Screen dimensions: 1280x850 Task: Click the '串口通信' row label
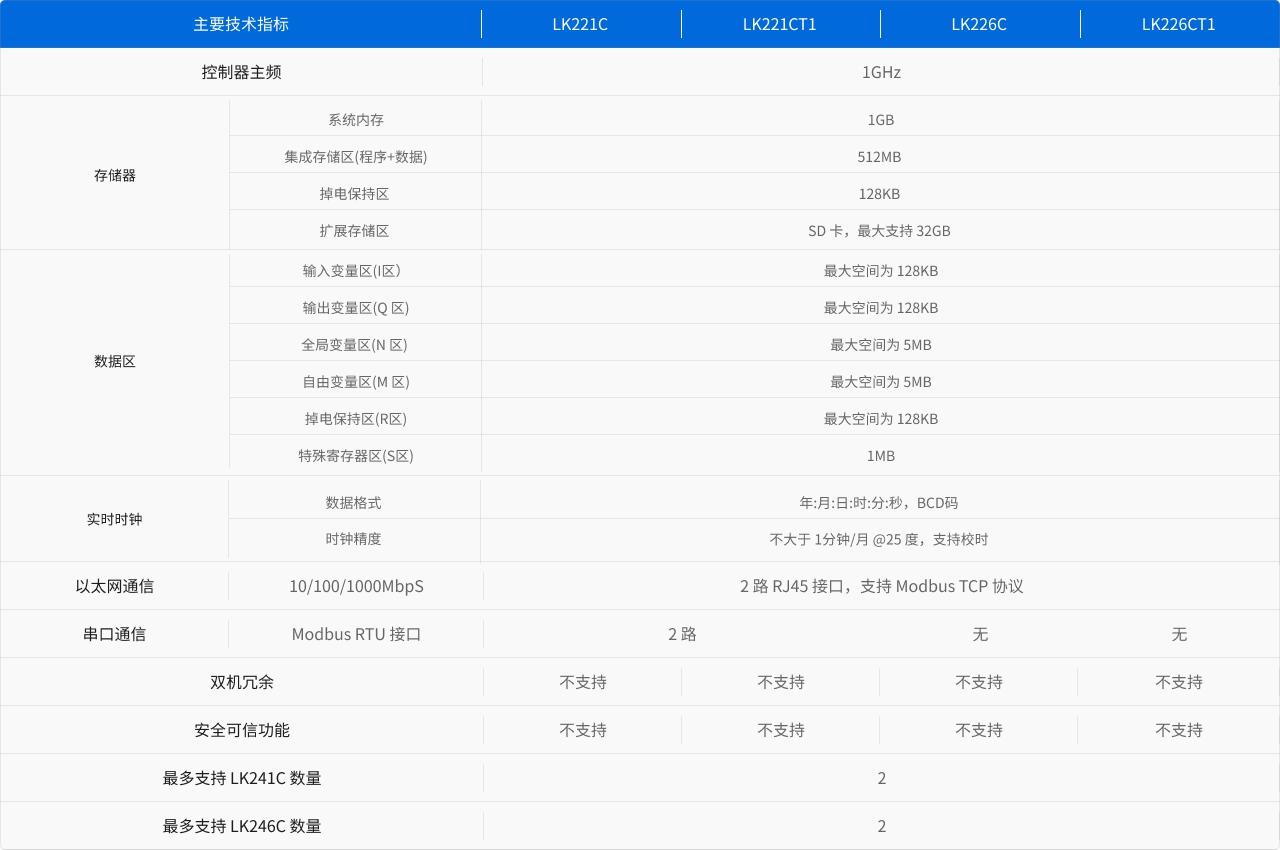[x=115, y=634]
